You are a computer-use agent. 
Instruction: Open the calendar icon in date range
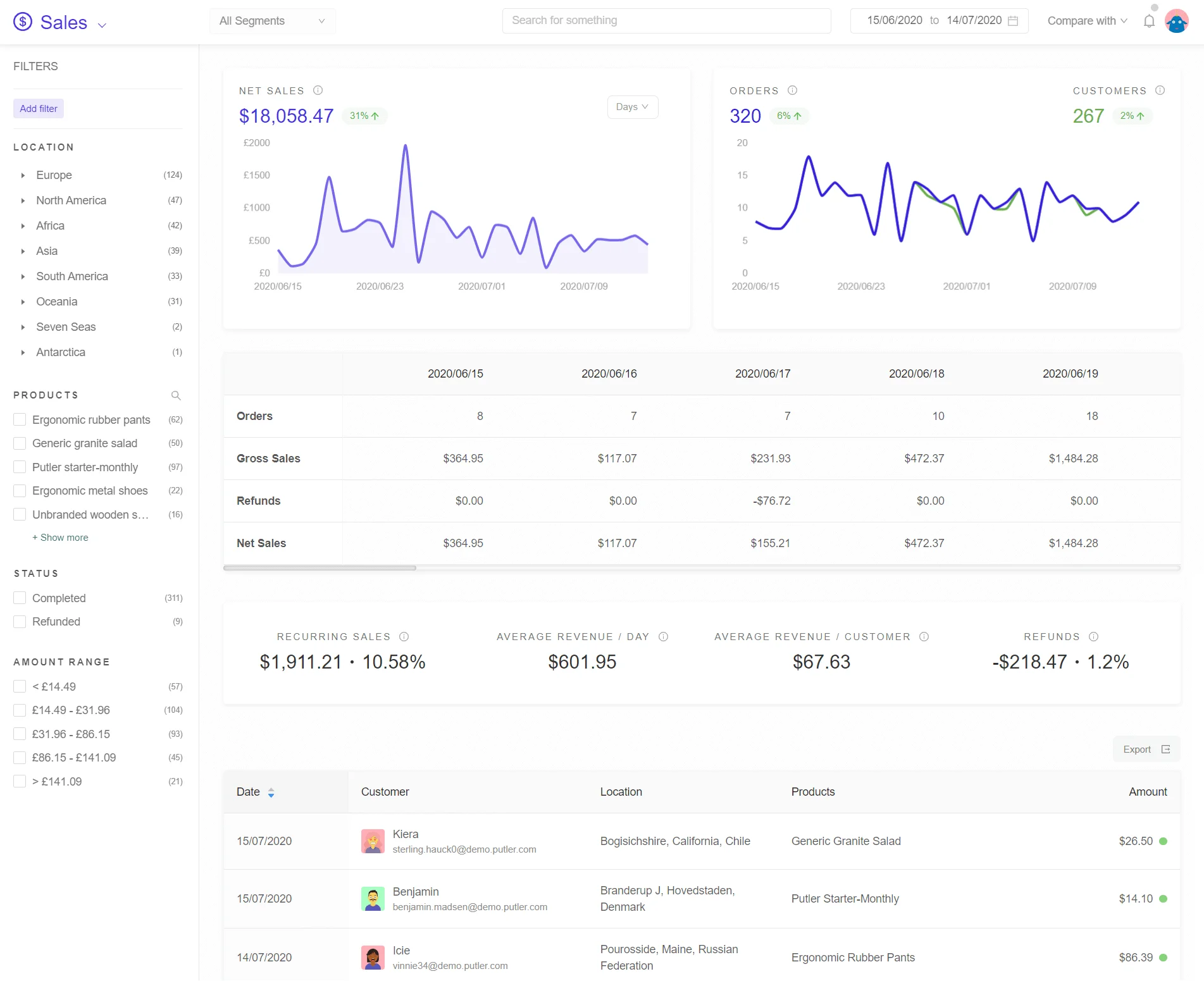click(1013, 21)
